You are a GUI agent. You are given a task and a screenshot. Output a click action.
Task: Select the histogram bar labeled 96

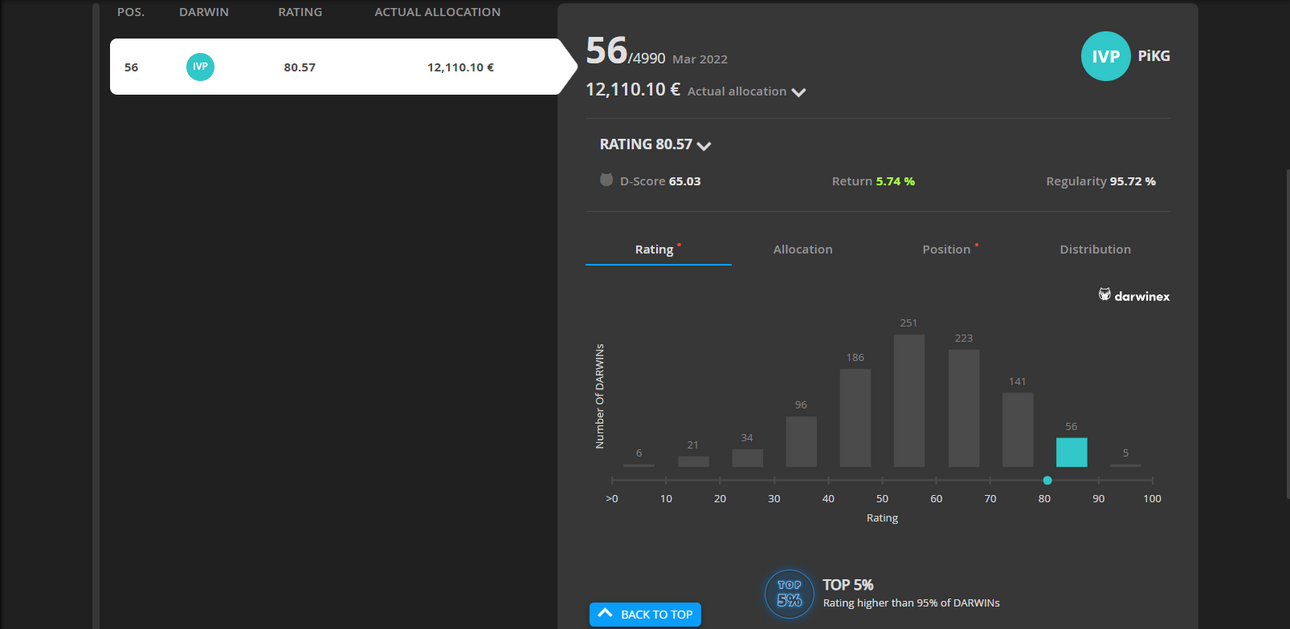point(801,442)
